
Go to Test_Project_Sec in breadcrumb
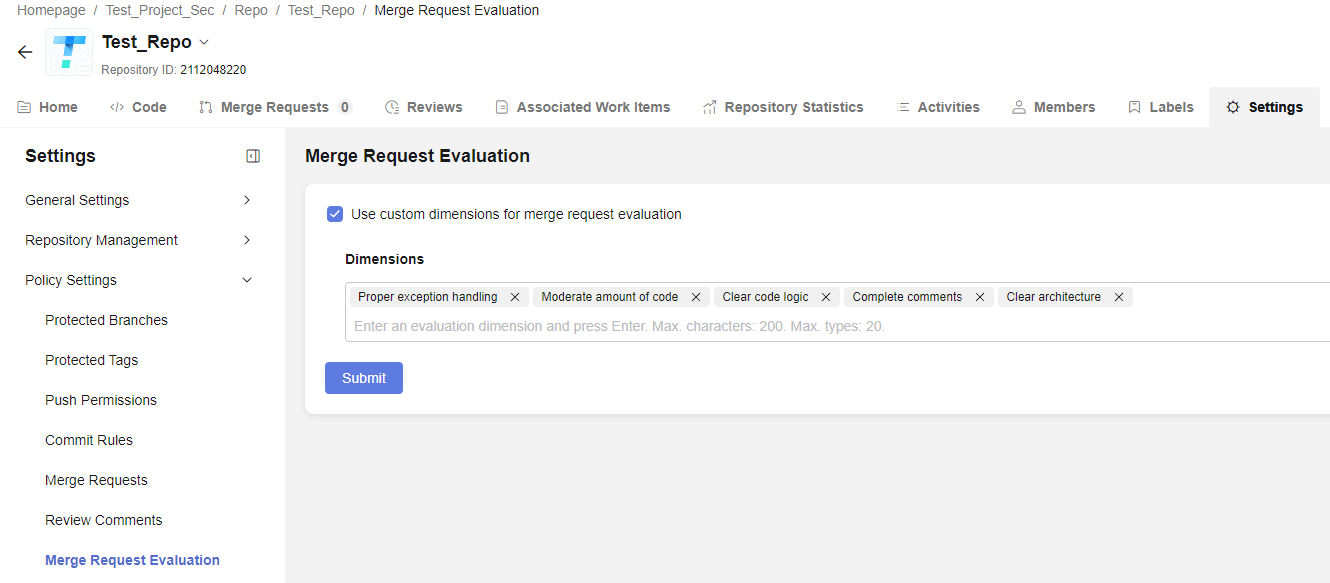(x=160, y=10)
